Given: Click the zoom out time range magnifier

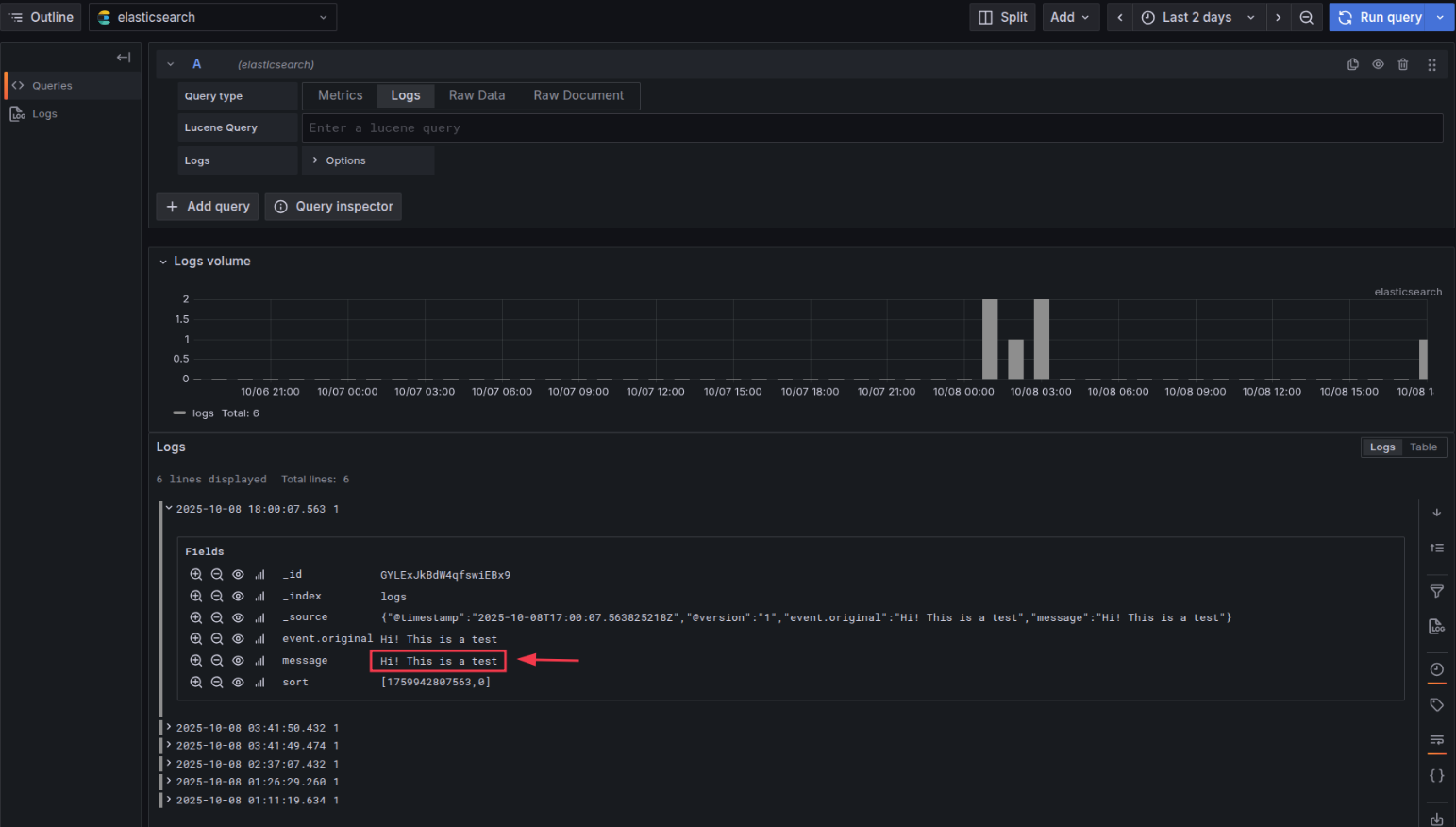Looking at the screenshot, I should 1307,17.
